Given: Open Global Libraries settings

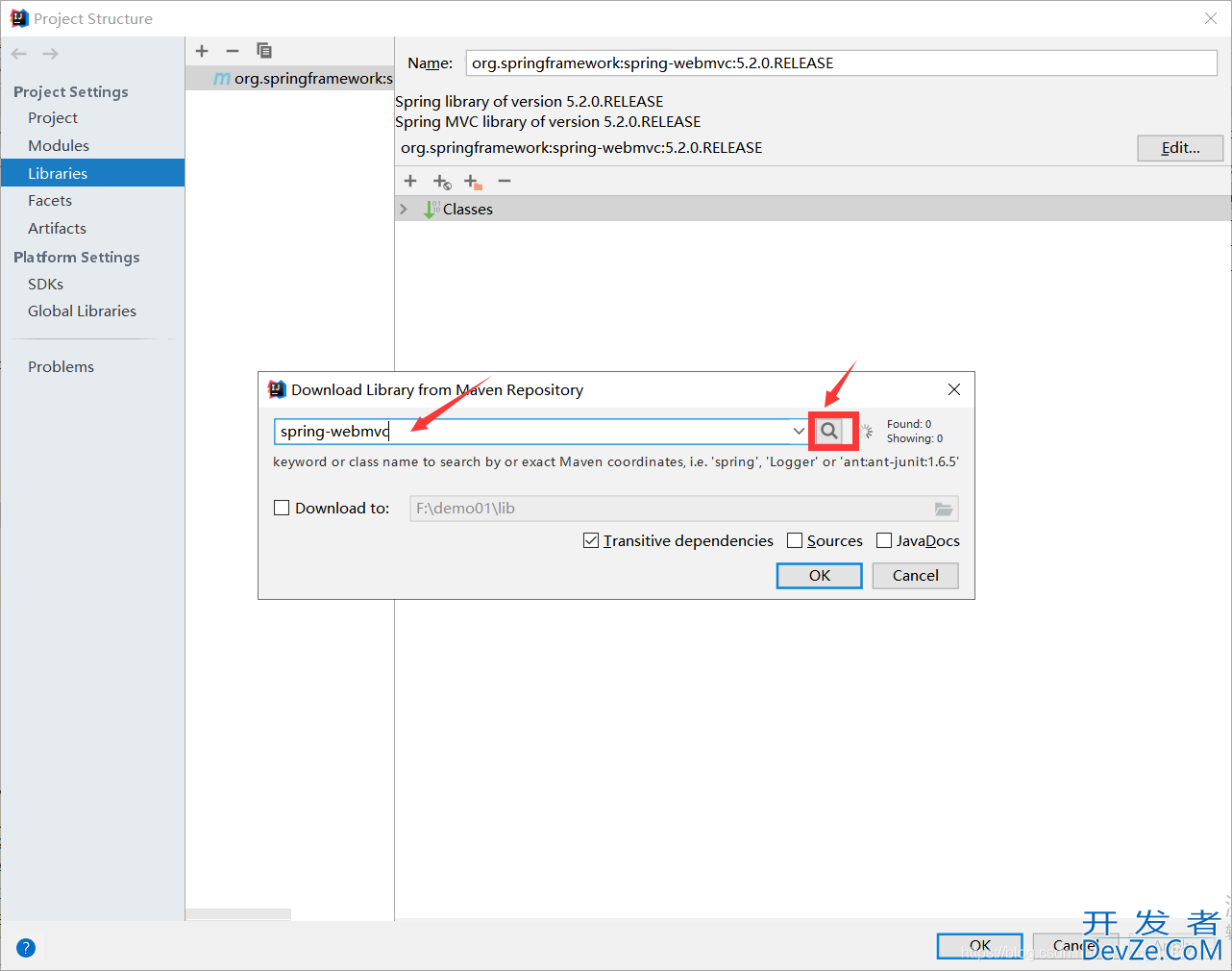Looking at the screenshot, I should coord(82,311).
